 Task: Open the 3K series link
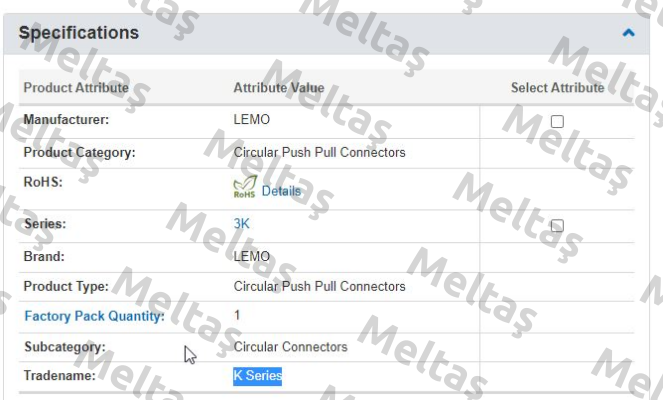tap(241, 223)
